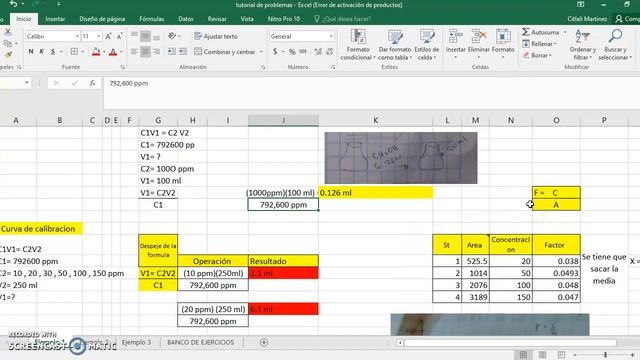This screenshot has width=640, height=360.
Task: Apply the yellow fill color bucket
Action: coord(96,52)
